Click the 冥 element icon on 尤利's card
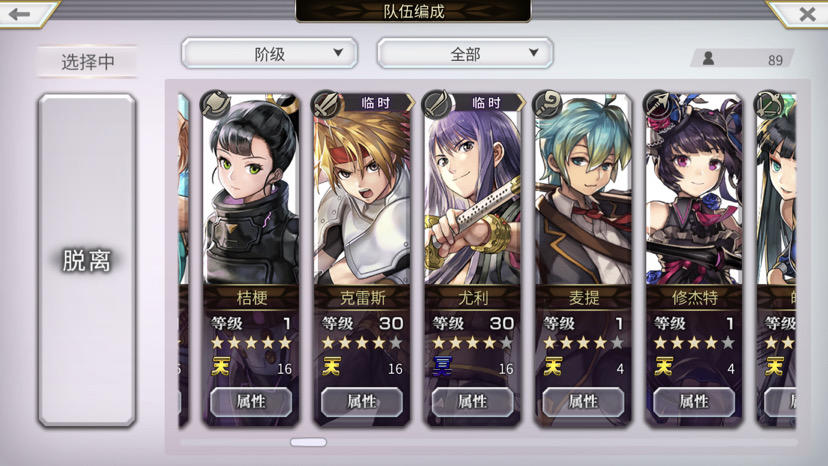The height and width of the screenshot is (466, 828). pyautogui.click(x=442, y=366)
